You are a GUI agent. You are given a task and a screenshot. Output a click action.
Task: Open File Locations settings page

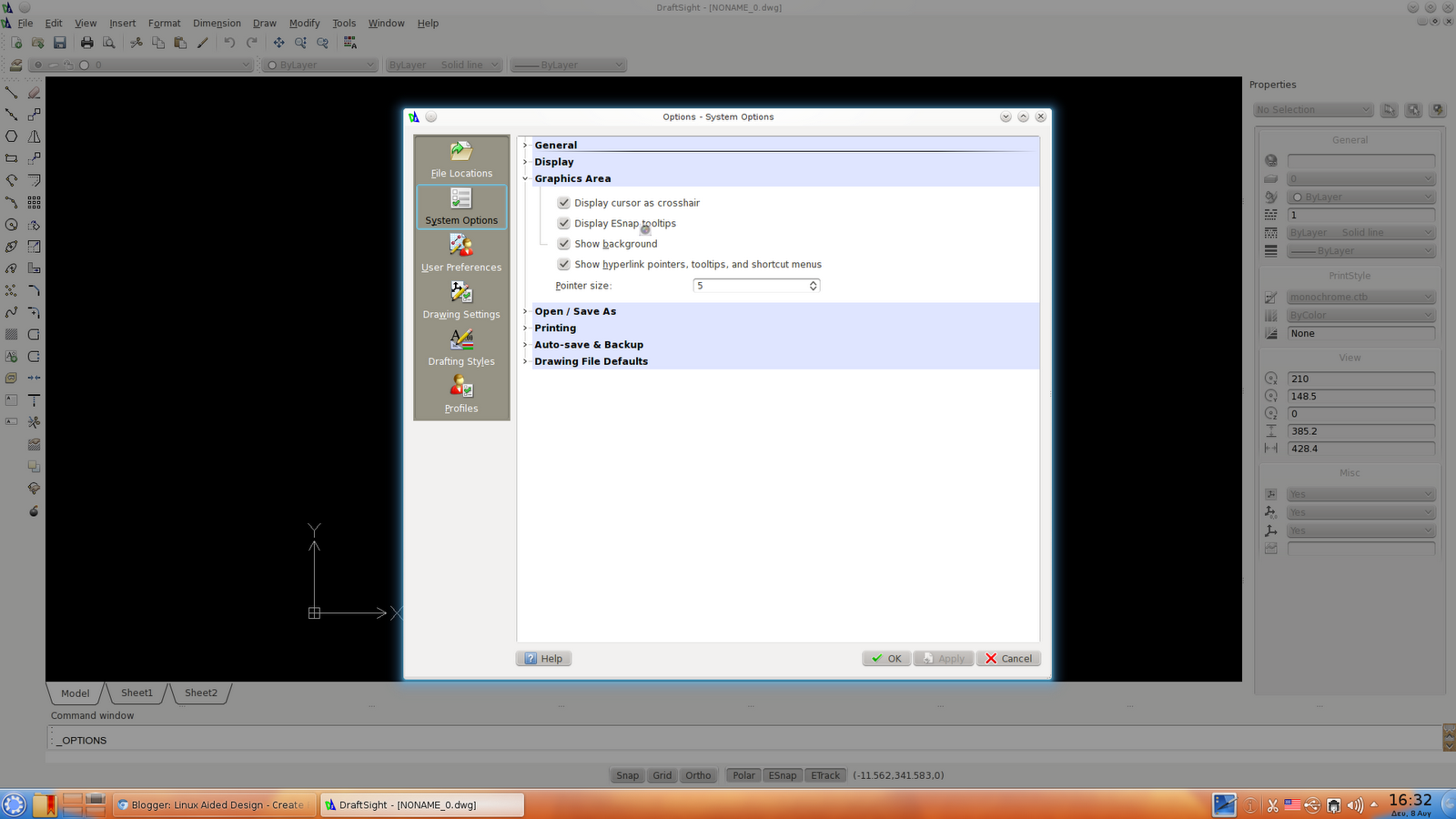coord(461,157)
